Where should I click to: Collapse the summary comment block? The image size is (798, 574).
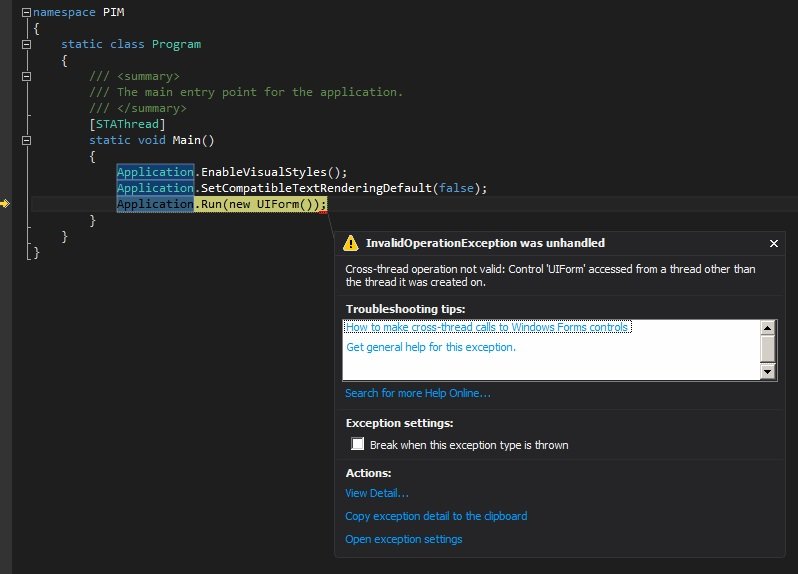pyautogui.click(x=26, y=76)
